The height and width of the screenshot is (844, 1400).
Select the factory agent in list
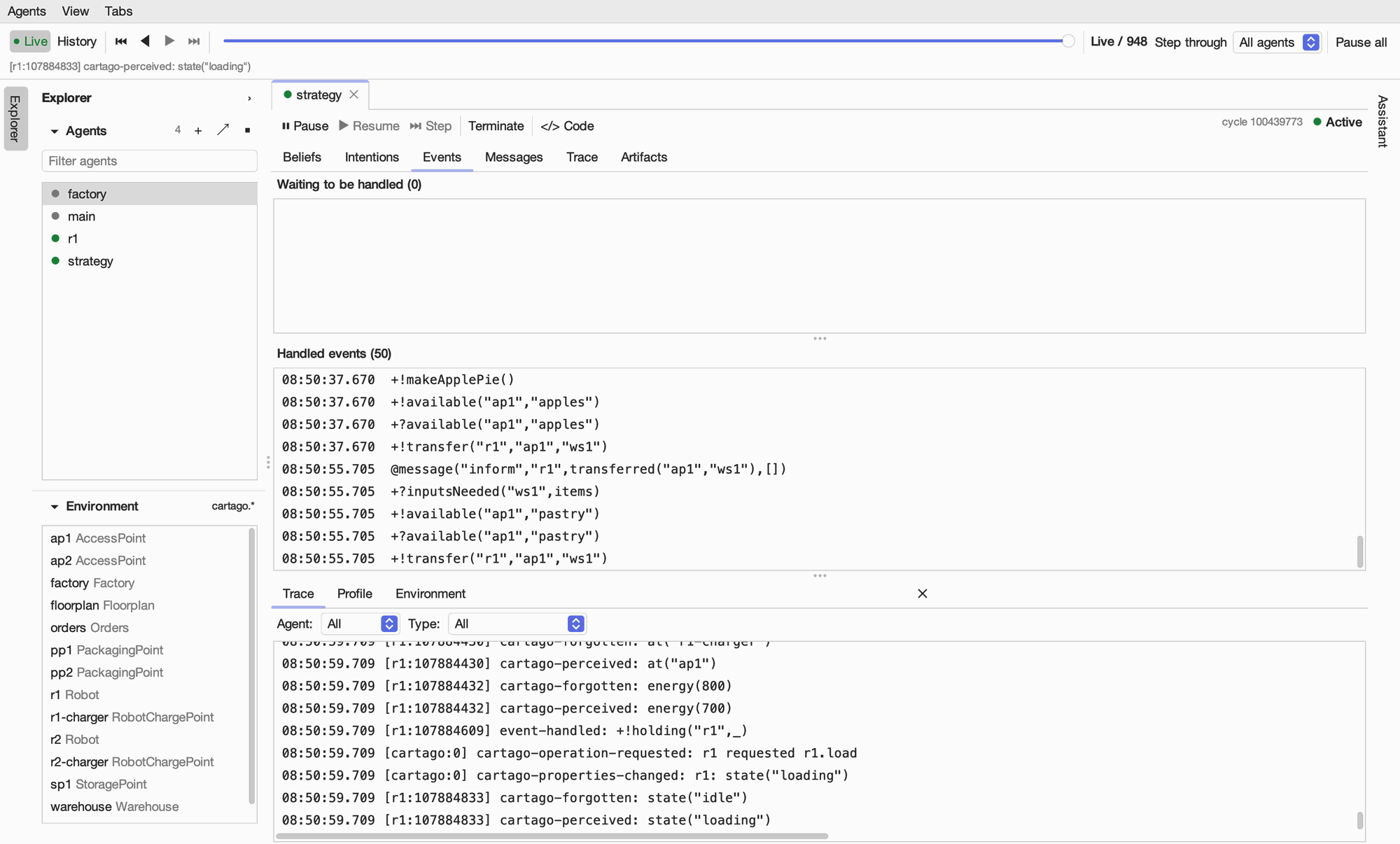149,194
